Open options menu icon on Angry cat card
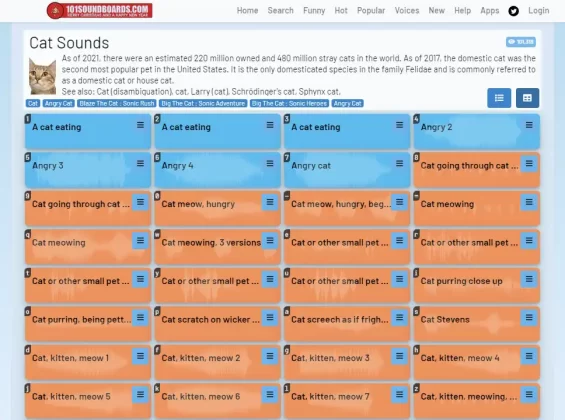The width and height of the screenshot is (565, 420). coord(400,164)
